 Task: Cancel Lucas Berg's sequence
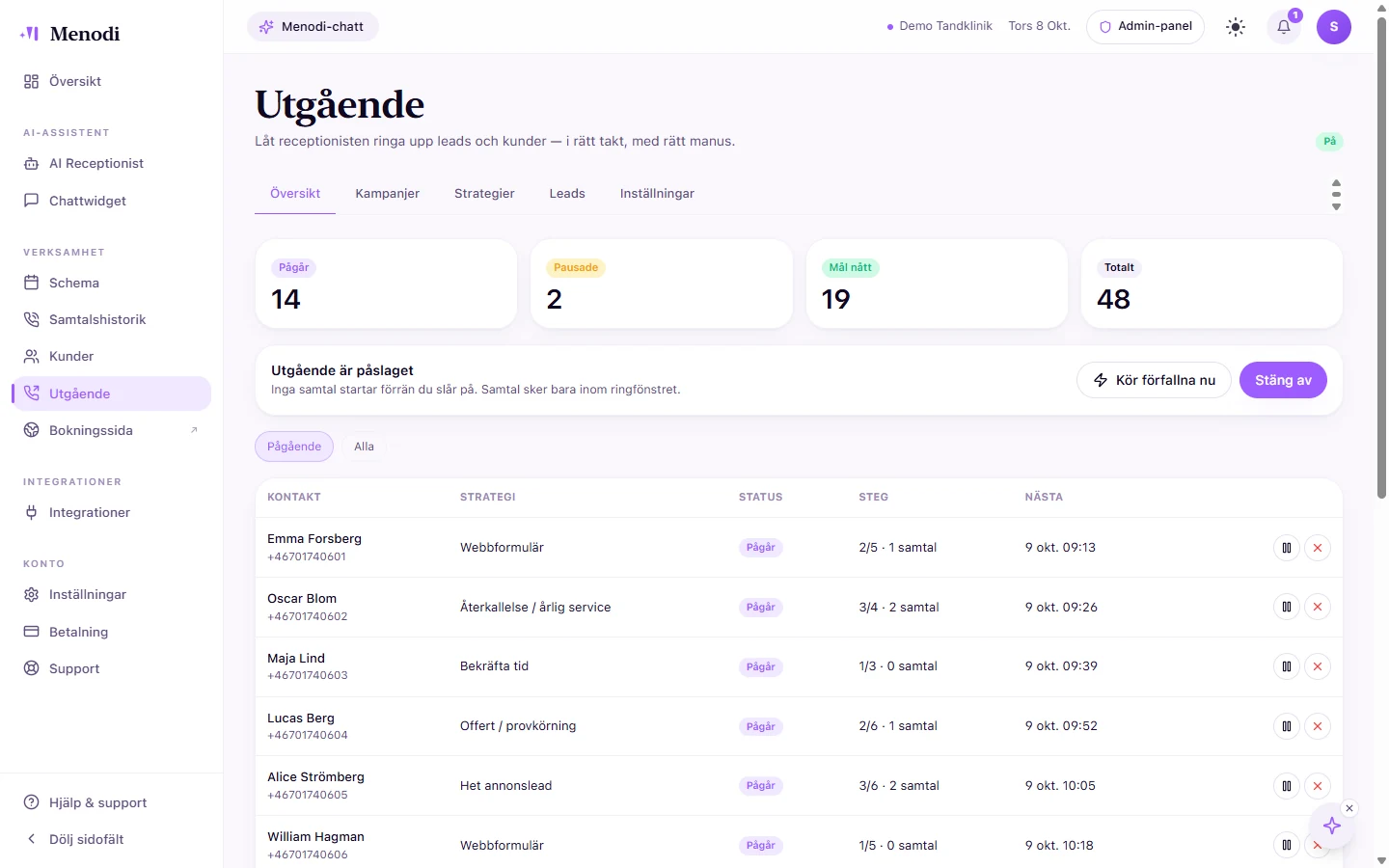pyautogui.click(x=1318, y=726)
